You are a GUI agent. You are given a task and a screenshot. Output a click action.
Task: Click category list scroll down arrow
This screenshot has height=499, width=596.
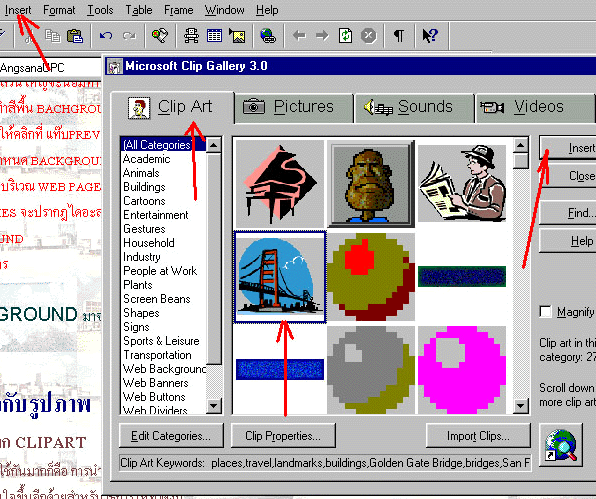point(214,406)
